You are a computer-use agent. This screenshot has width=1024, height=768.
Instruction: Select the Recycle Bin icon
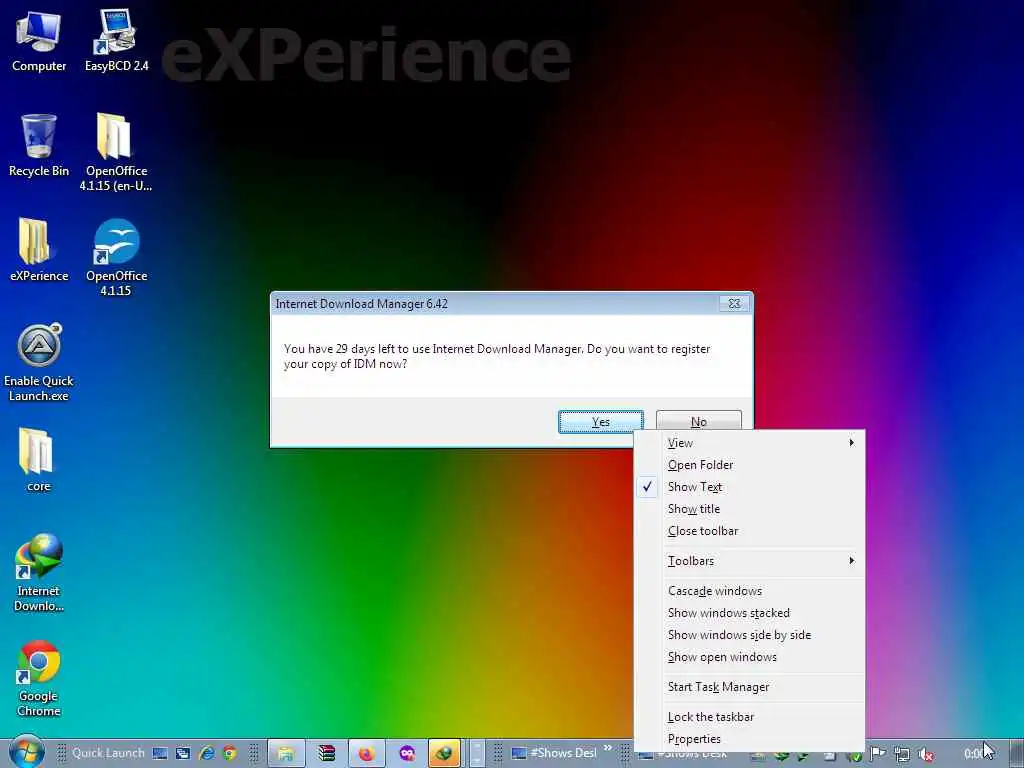(x=39, y=145)
